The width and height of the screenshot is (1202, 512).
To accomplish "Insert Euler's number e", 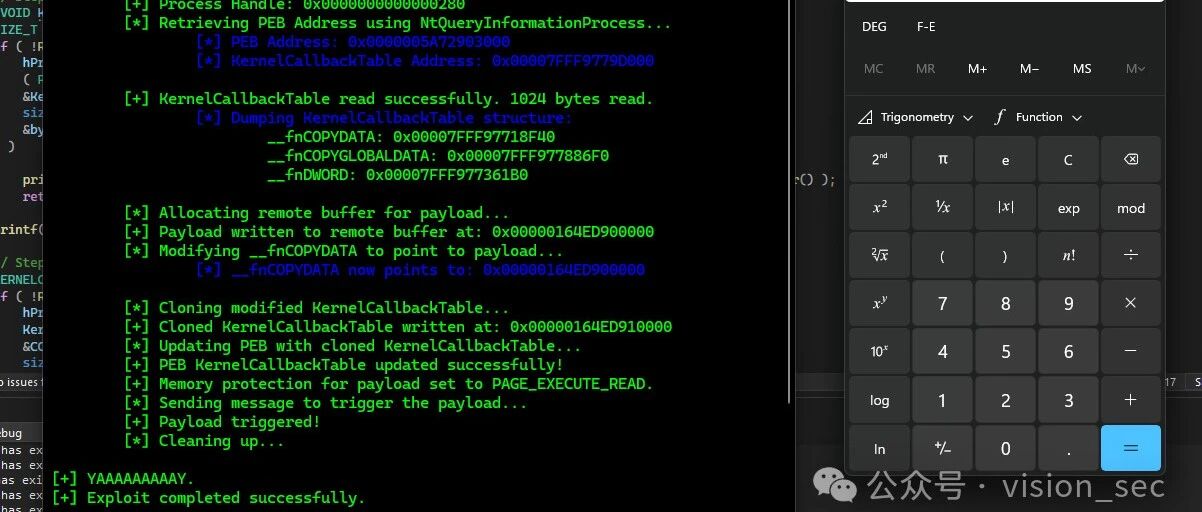I will pyautogui.click(x=1005, y=160).
